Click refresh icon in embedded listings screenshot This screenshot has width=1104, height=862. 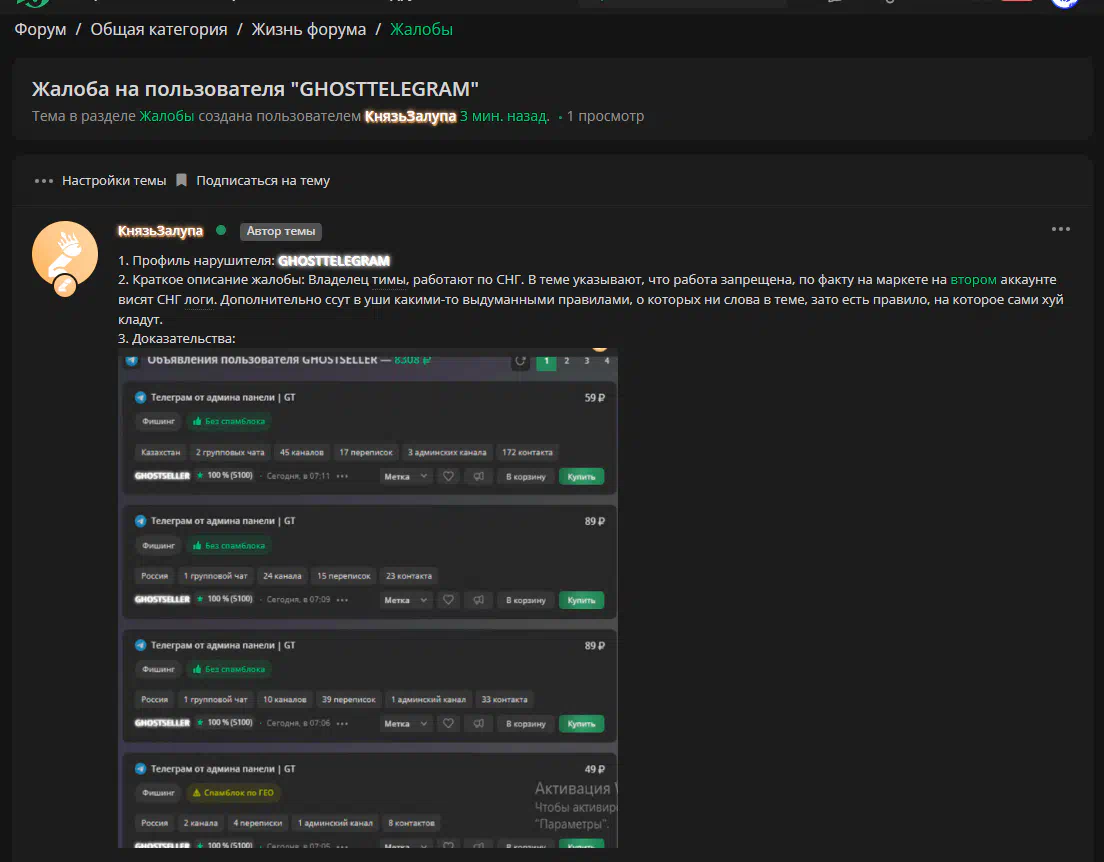pos(520,361)
